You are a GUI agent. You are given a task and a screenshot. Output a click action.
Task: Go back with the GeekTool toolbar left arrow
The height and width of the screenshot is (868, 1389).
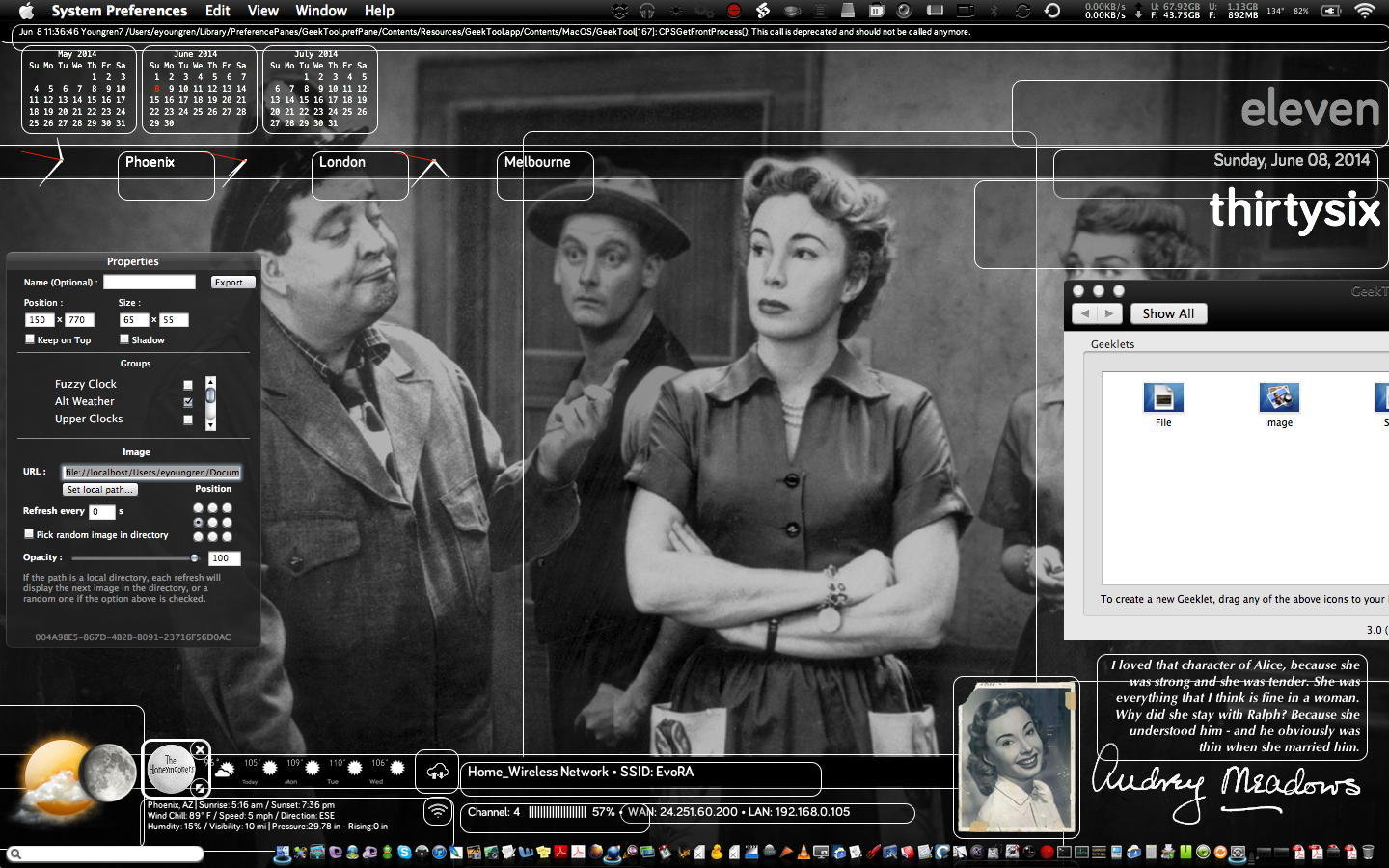(1085, 313)
